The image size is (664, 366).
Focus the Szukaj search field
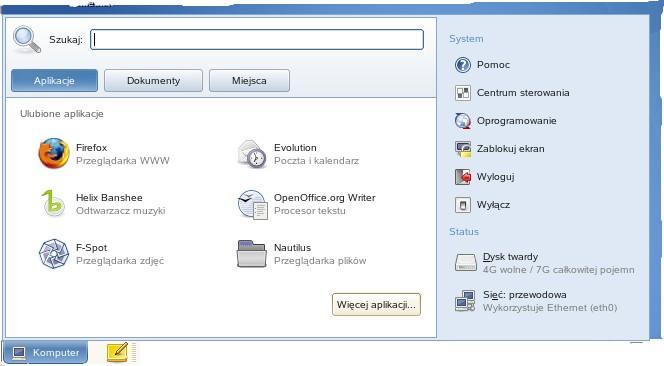pos(257,39)
